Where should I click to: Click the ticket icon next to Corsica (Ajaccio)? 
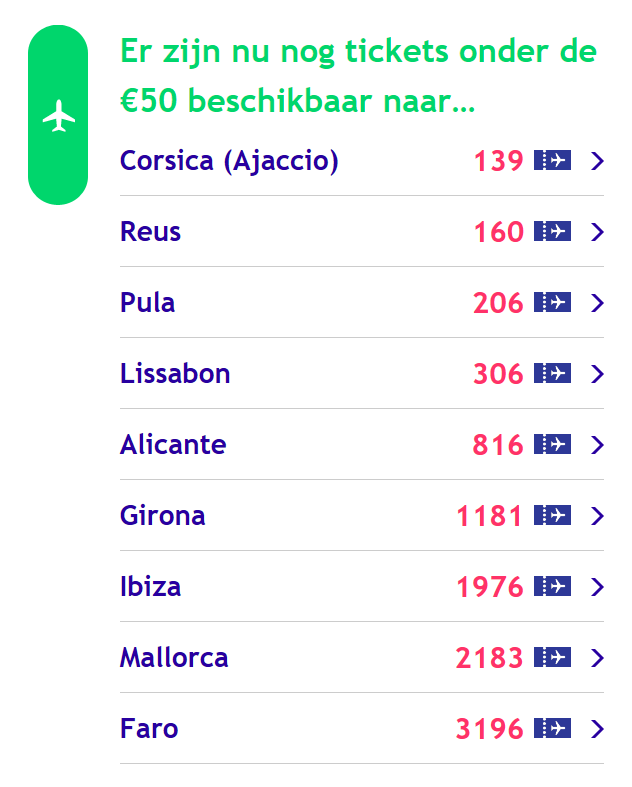pyautogui.click(x=552, y=160)
